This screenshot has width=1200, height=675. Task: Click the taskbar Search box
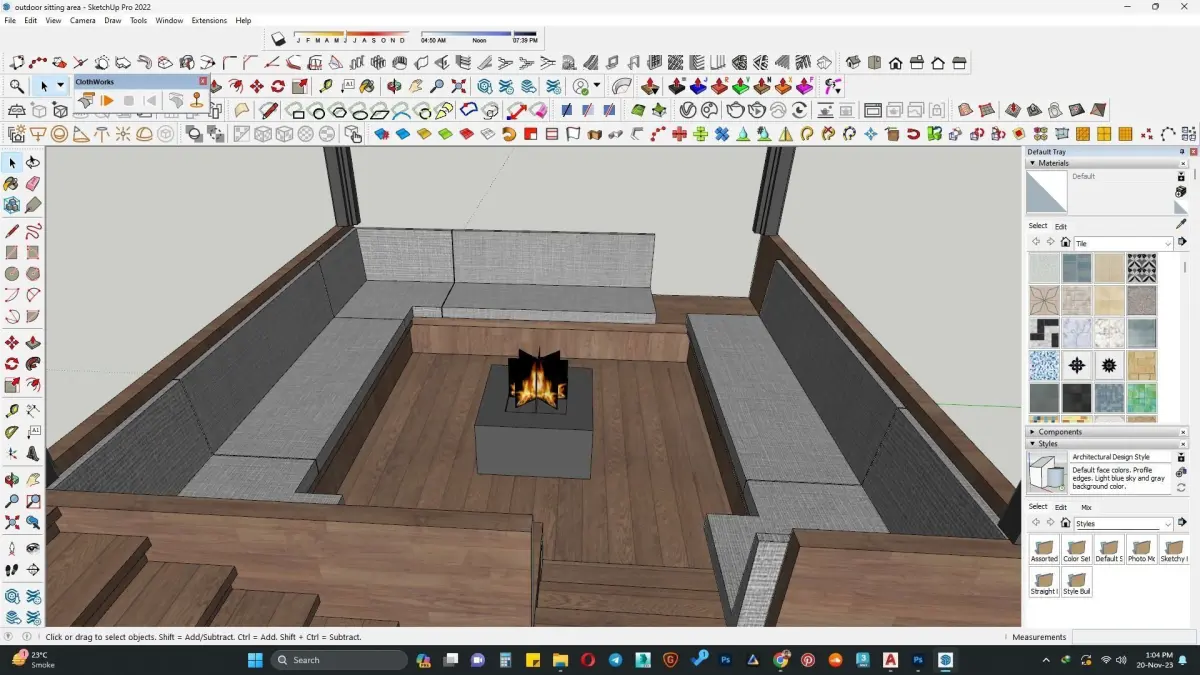coord(339,660)
